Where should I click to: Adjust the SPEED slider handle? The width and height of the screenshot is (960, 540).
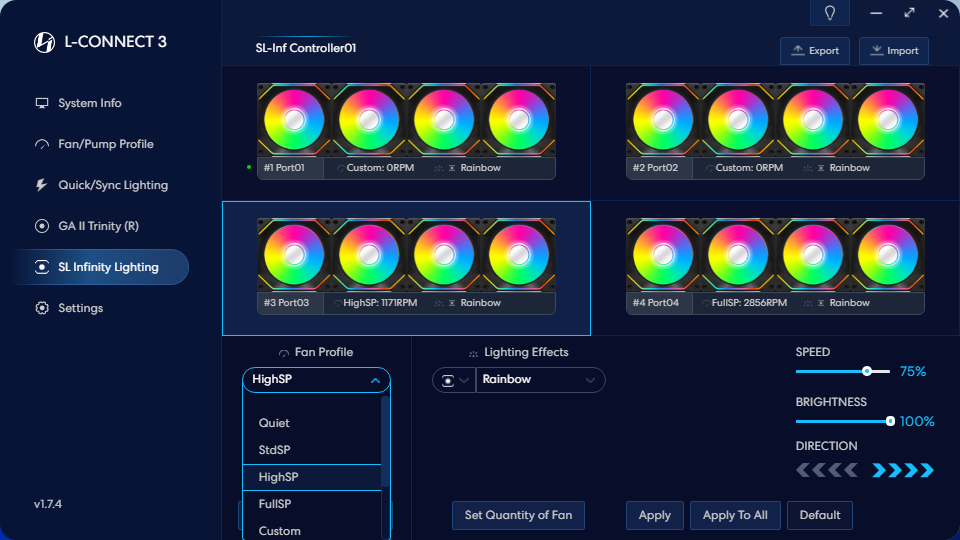[x=867, y=371]
